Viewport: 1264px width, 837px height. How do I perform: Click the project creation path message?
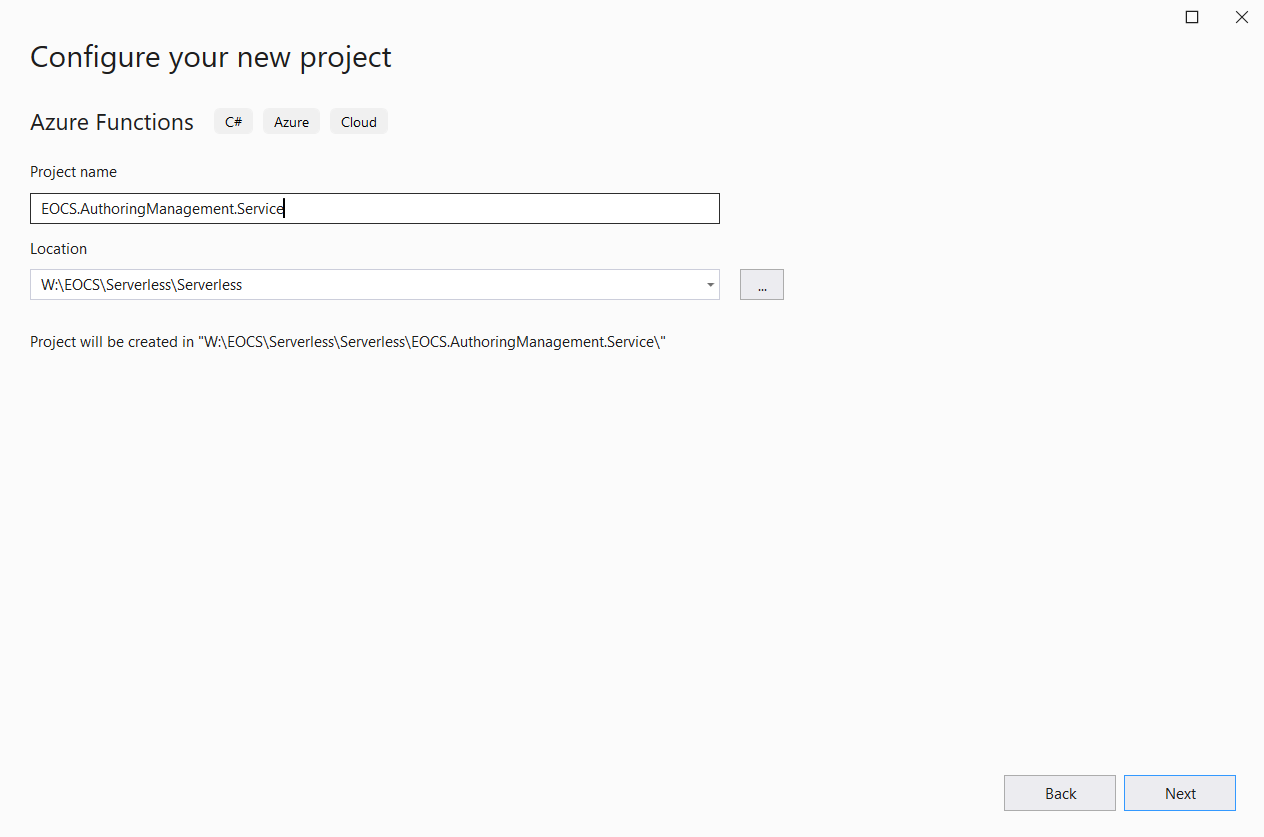(x=347, y=341)
